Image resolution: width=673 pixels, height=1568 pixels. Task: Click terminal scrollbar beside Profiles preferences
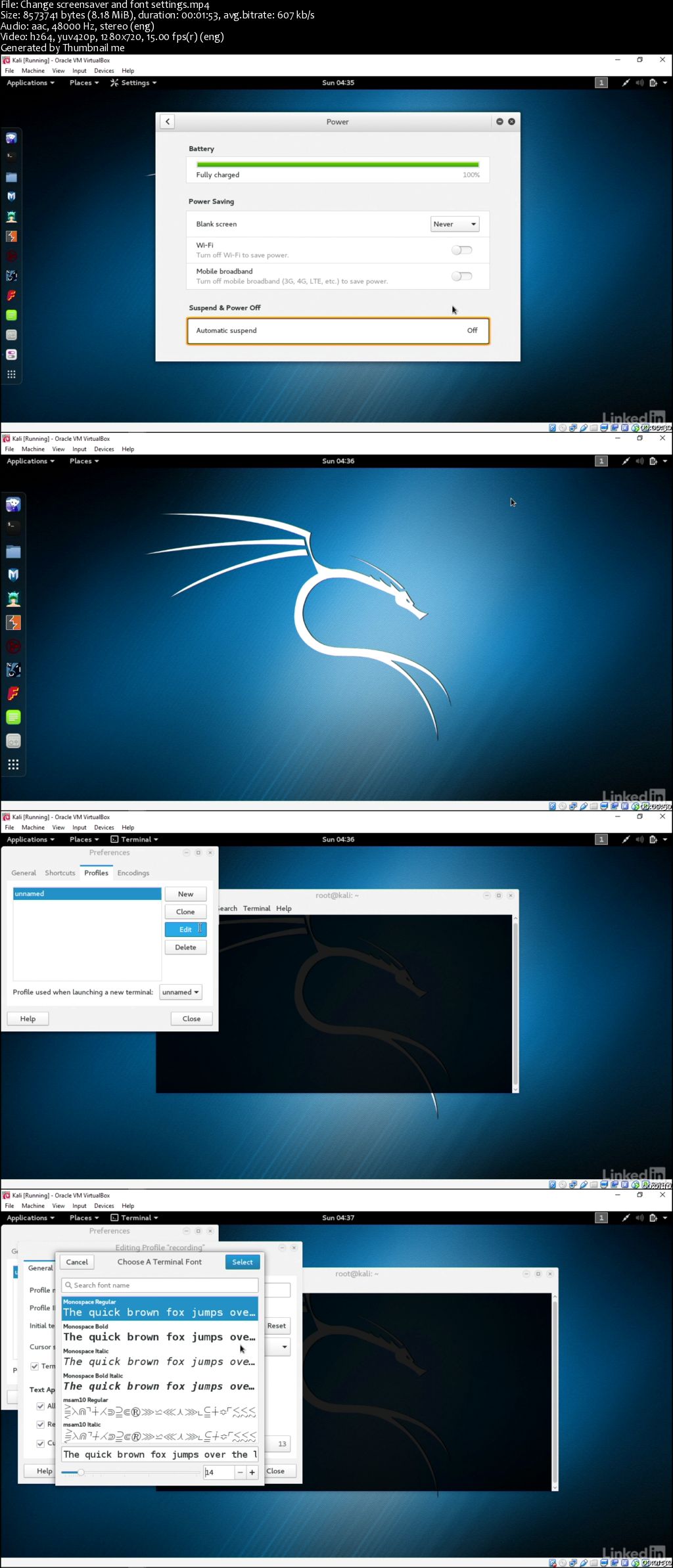[515, 1004]
